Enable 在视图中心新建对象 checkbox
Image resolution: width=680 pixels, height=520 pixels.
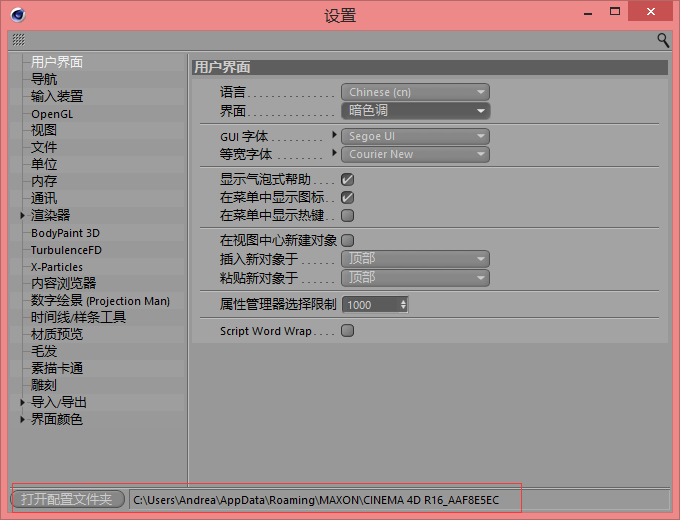click(347, 240)
